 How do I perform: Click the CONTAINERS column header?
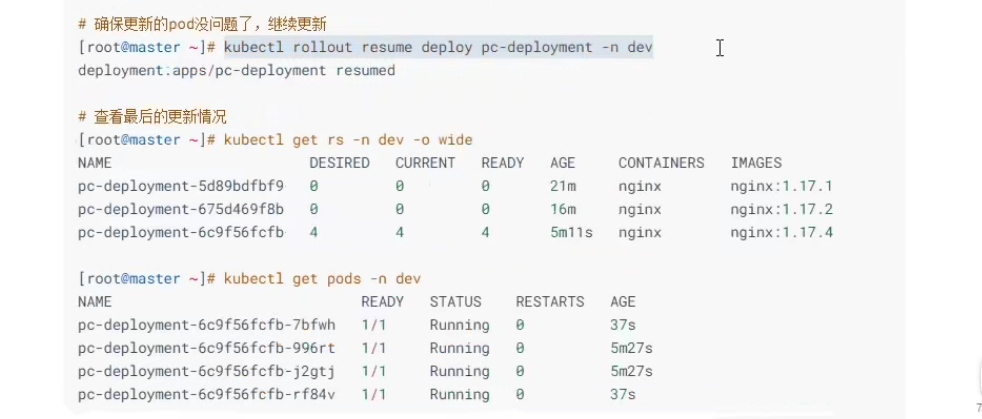click(661, 163)
